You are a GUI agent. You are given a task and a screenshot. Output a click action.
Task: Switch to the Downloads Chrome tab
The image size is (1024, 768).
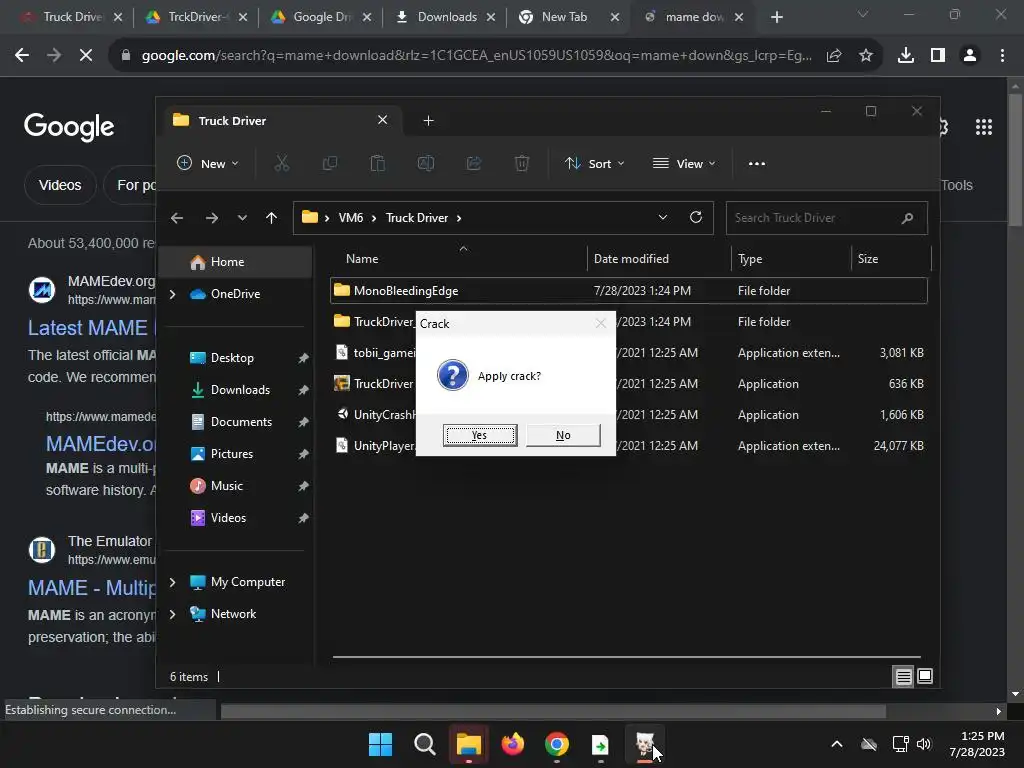click(x=446, y=17)
